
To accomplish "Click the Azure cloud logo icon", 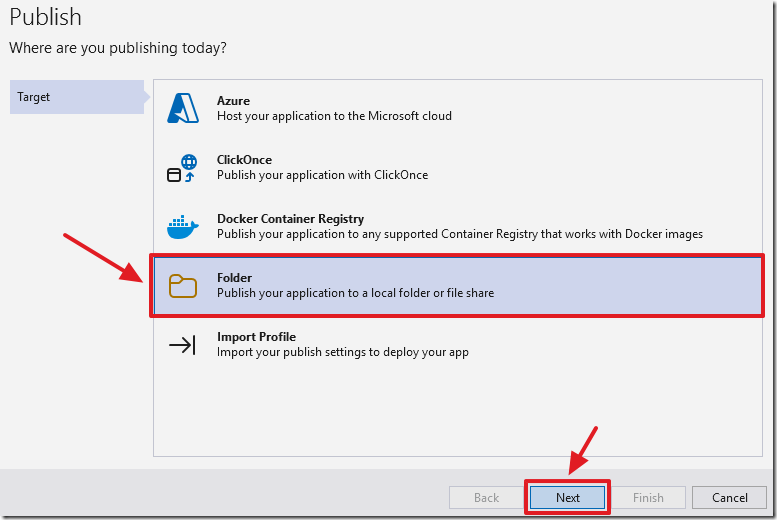I will point(183,108).
